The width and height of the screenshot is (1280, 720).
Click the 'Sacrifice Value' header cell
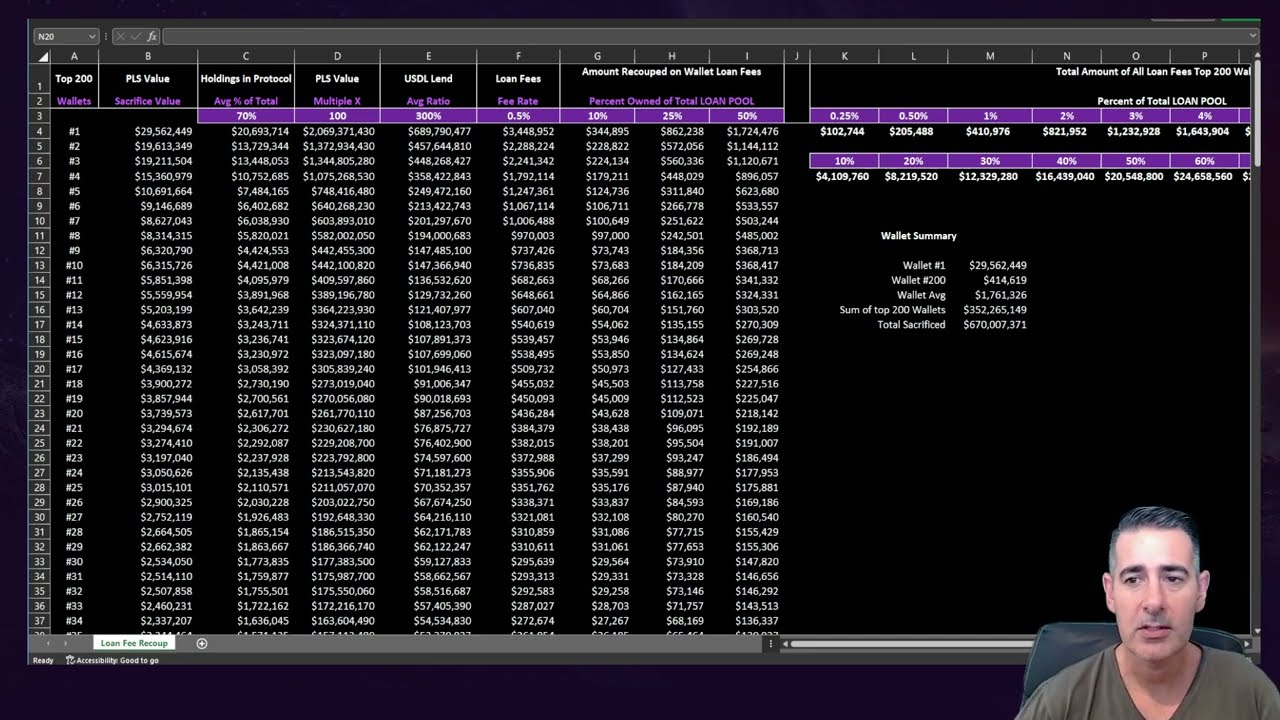[x=148, y=101]
